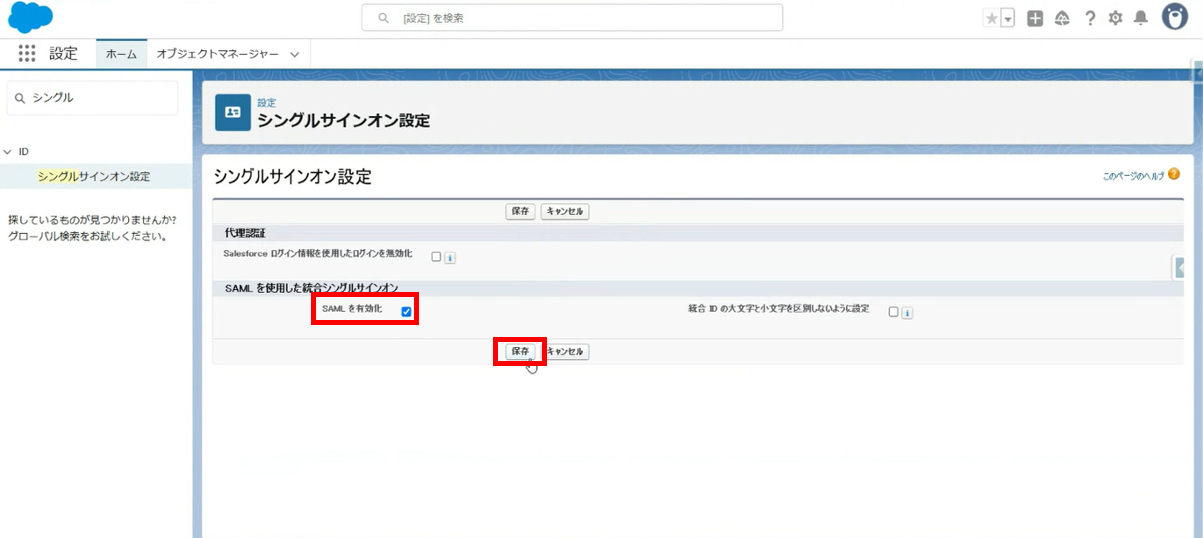Open the favorites list dropdown arrow
The height and width of the screenshot is (538, 1203).
[x=1008, y=18]
